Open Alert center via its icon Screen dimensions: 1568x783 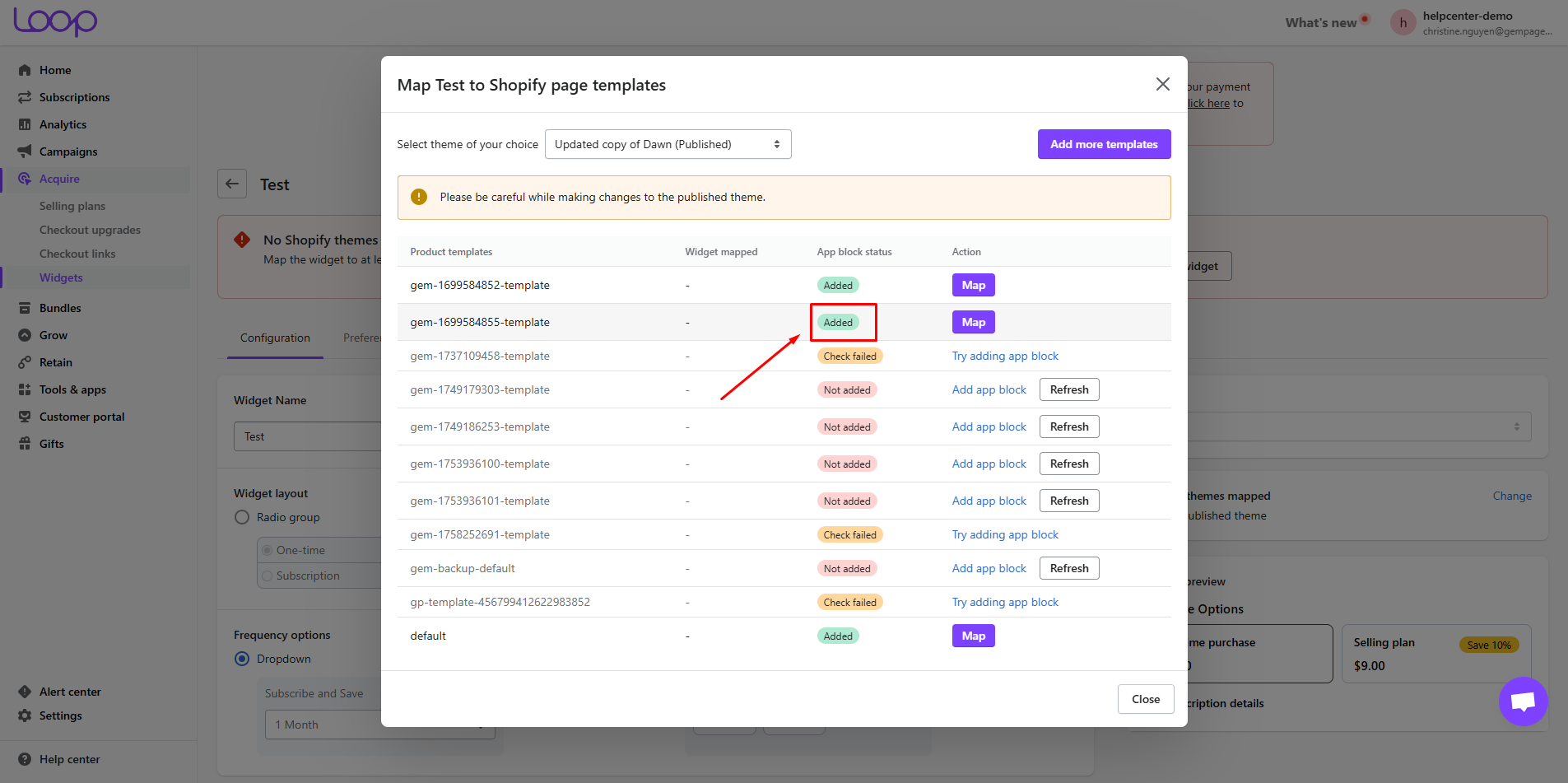tap(25, 692)
